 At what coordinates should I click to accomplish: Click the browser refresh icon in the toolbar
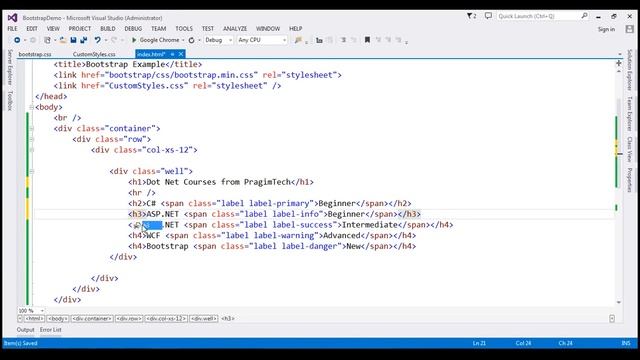tap(191, 40)
